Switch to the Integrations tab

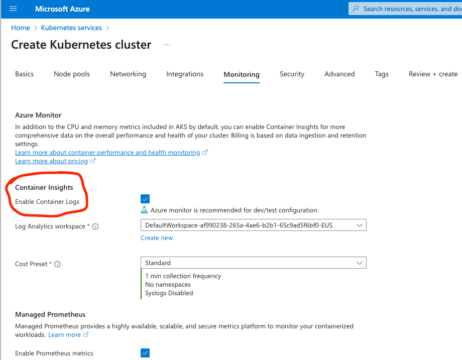185,74
